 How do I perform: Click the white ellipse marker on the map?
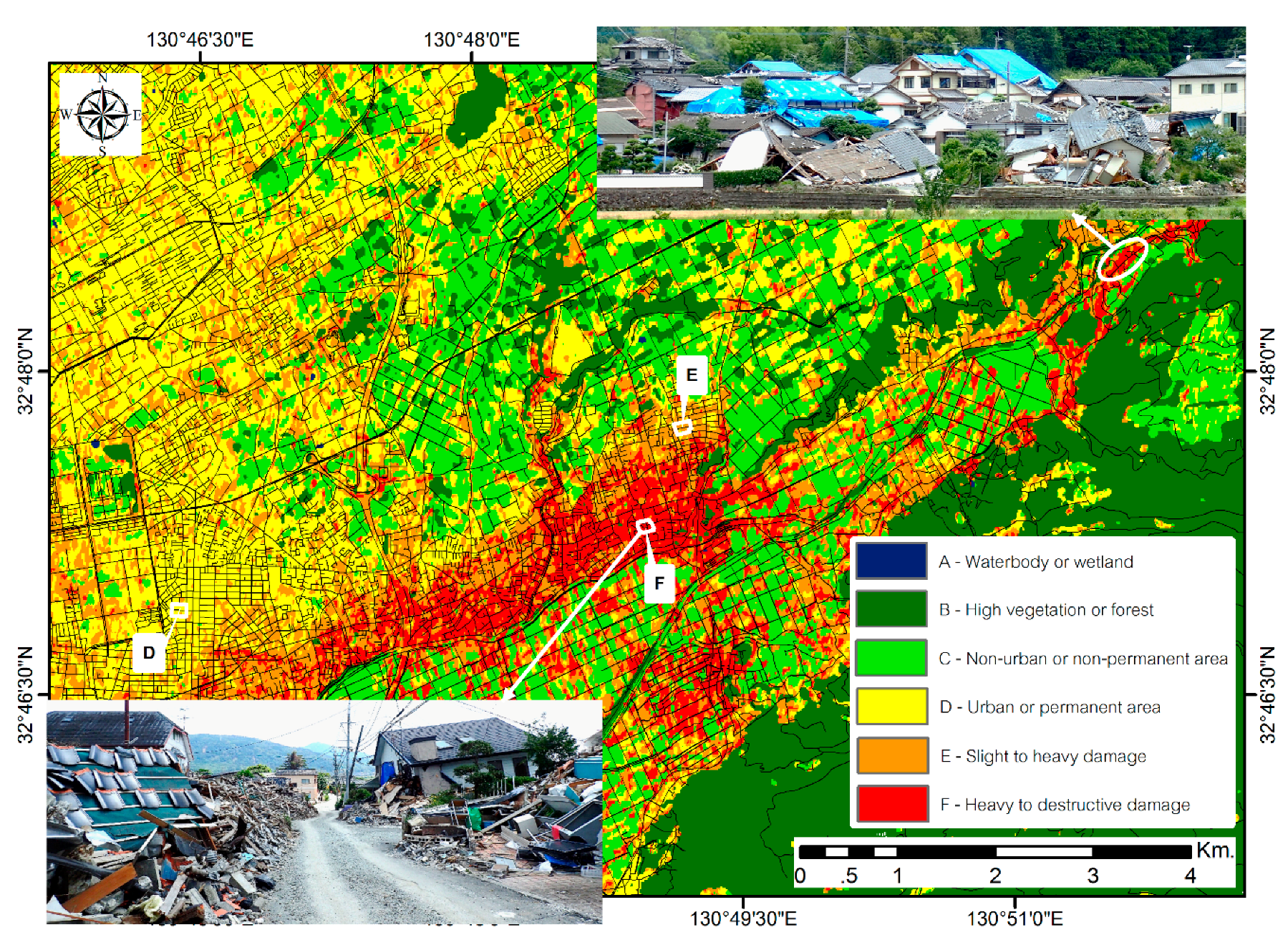[x=1122, y=258]
